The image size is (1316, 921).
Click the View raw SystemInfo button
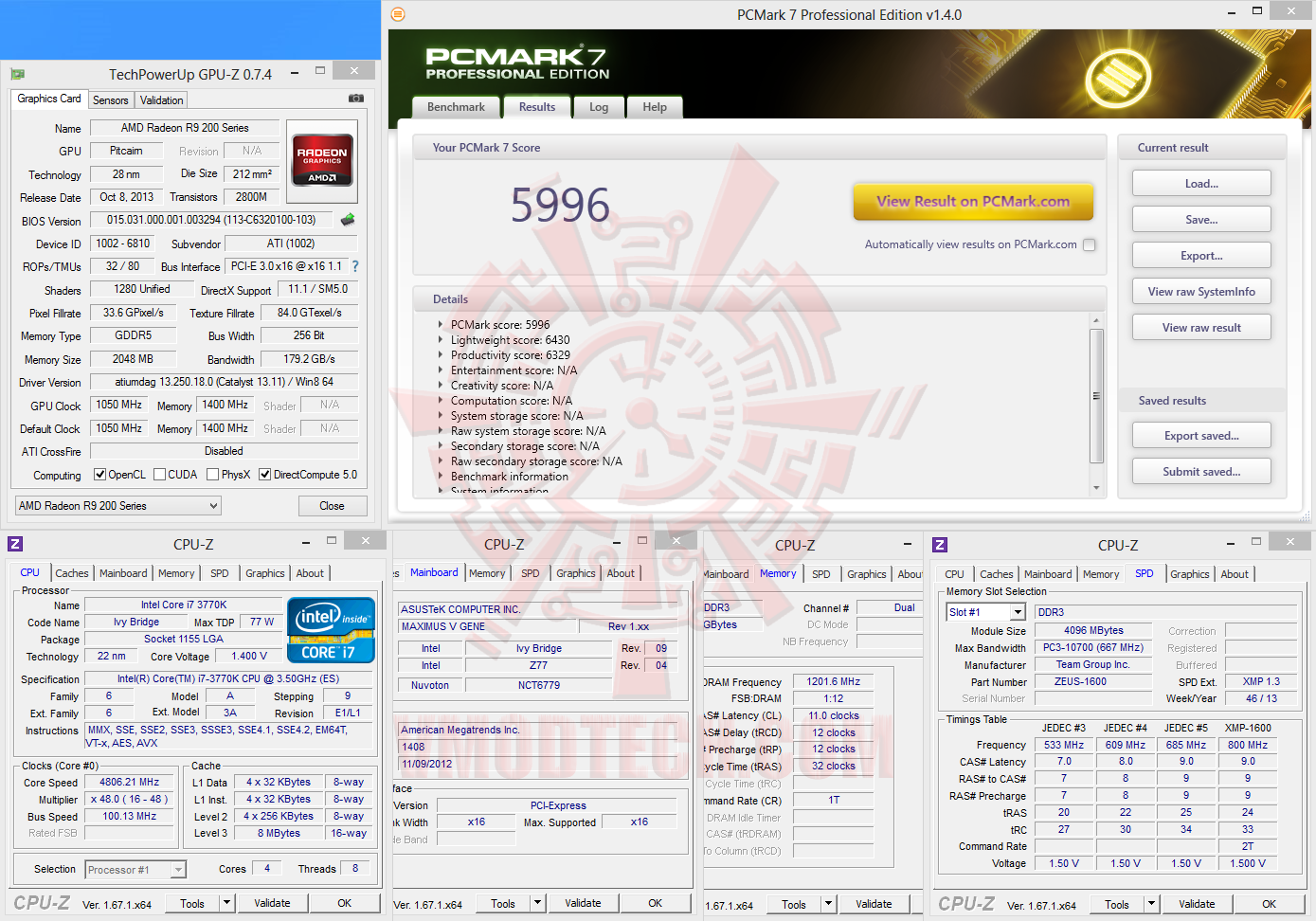click(x=1201, y=292)
